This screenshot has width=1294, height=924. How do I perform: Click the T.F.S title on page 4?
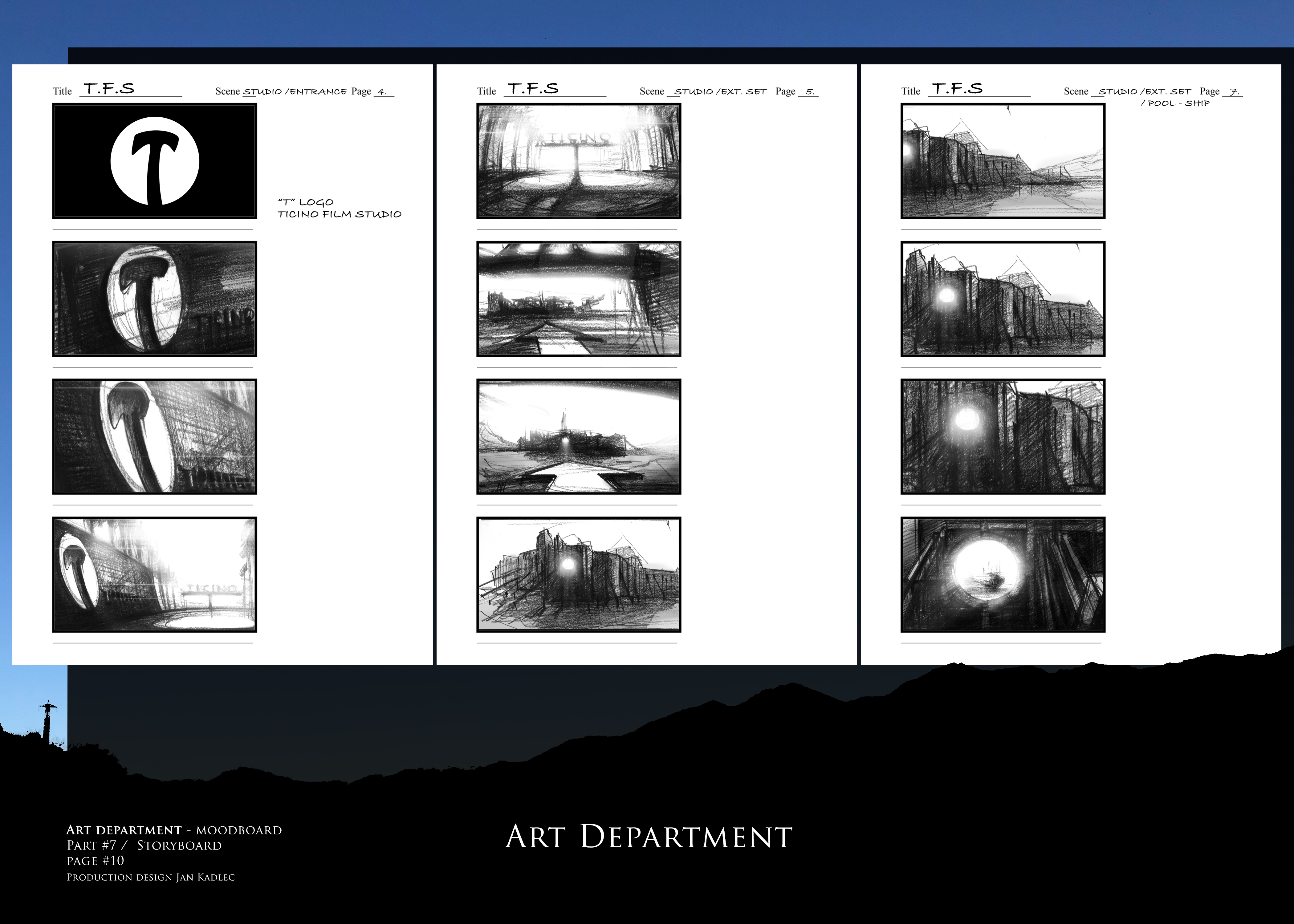click(x=109, y=89)
